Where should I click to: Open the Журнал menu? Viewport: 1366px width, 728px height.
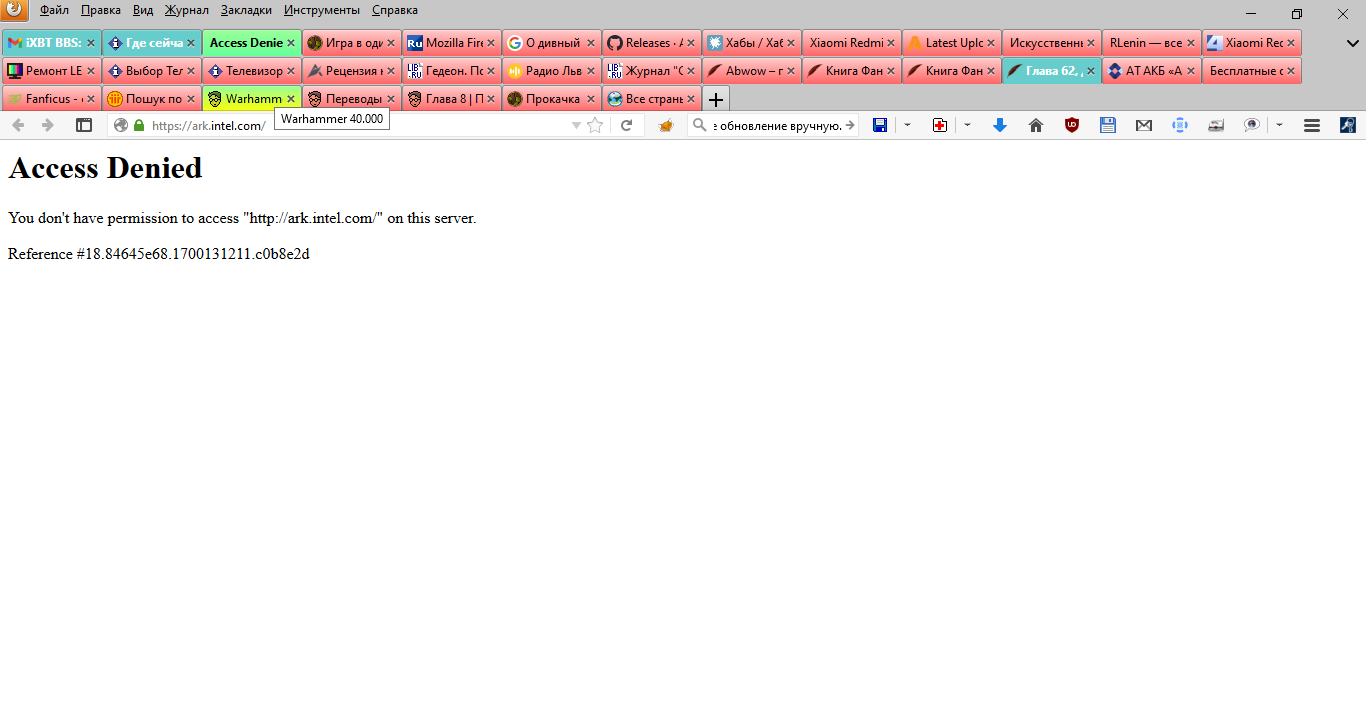[187, 10]
